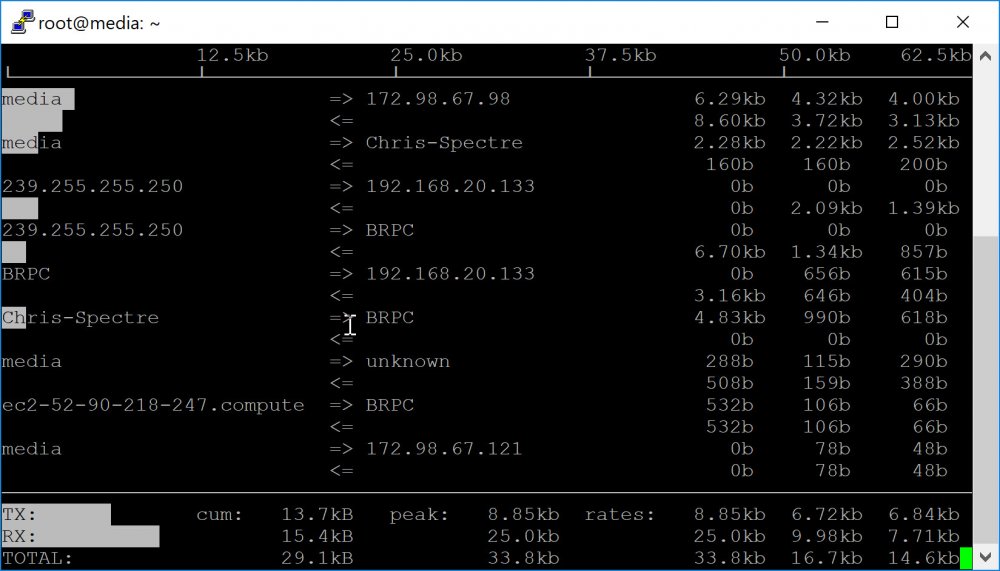
Task: Click the 3.16kb rate value
Action: pyautogui.click(x=730, y=295)
